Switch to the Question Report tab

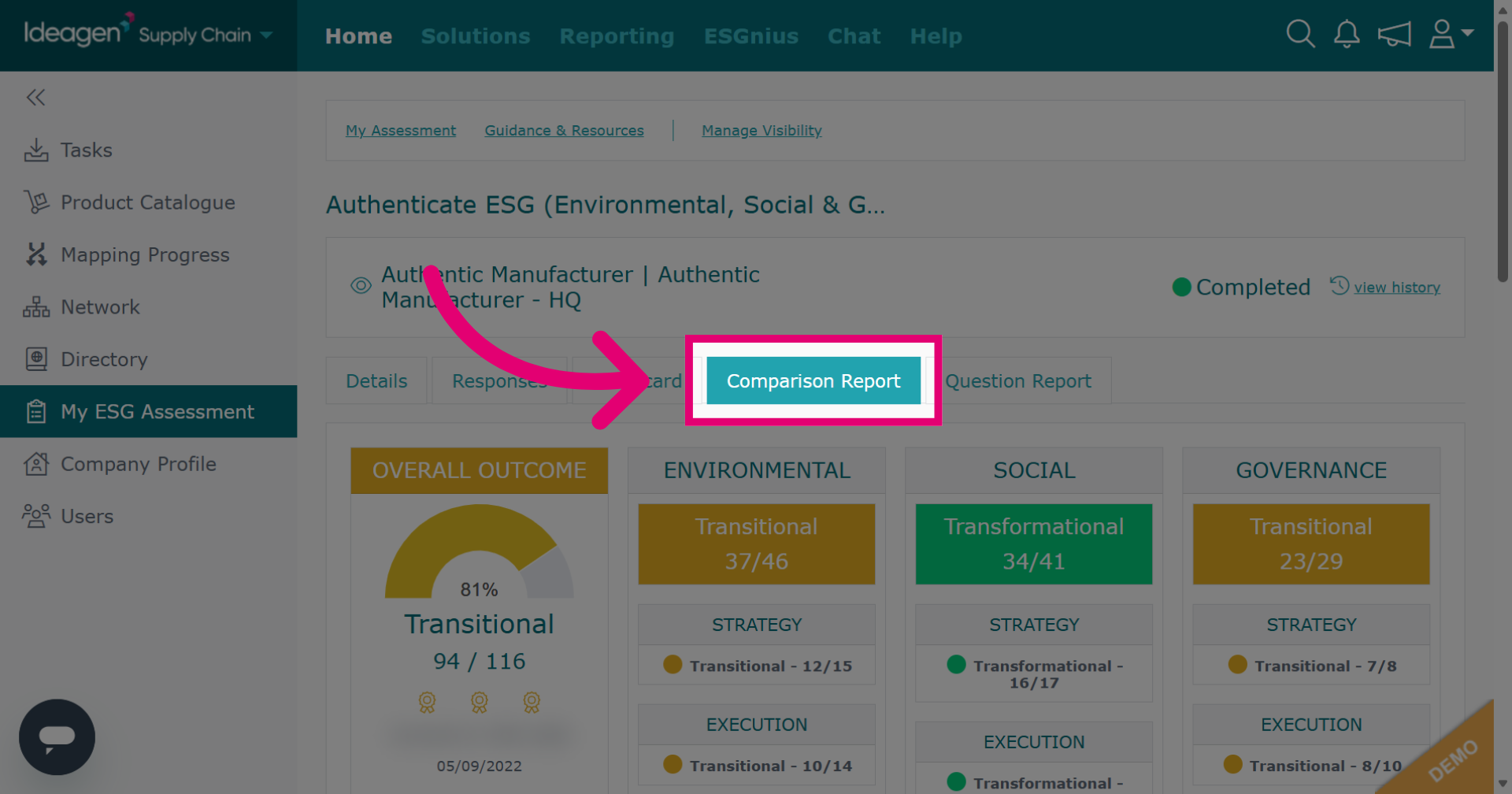[1018, 380]
